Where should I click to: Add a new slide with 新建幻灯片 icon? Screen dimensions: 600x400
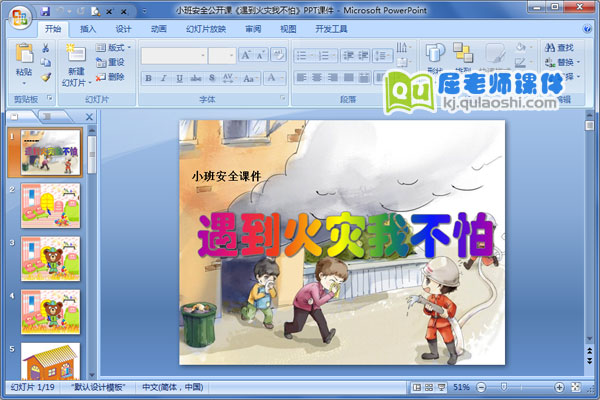point(75,53)
